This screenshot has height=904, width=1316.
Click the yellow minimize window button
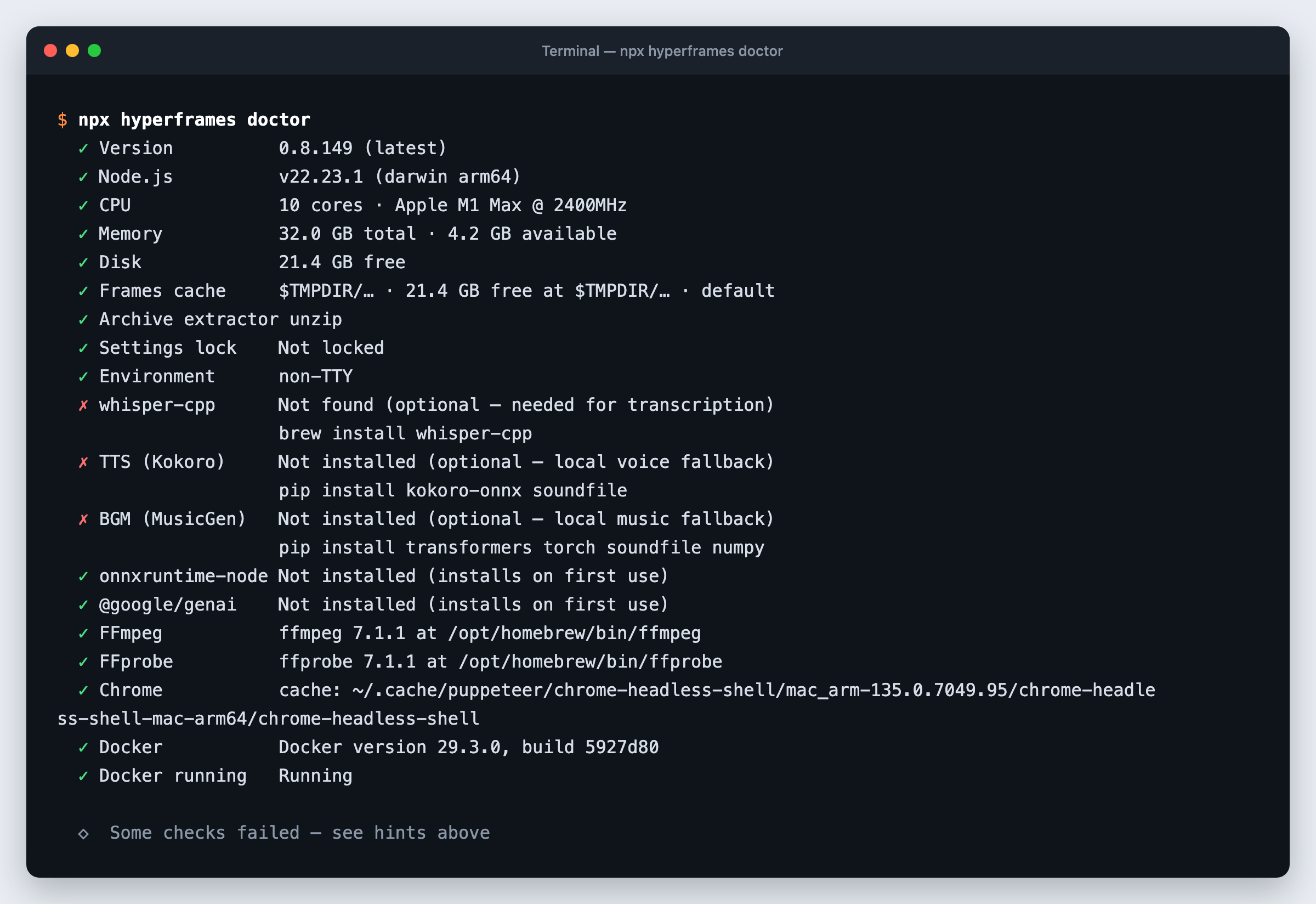pyautogui.click(x=72, y=51)
